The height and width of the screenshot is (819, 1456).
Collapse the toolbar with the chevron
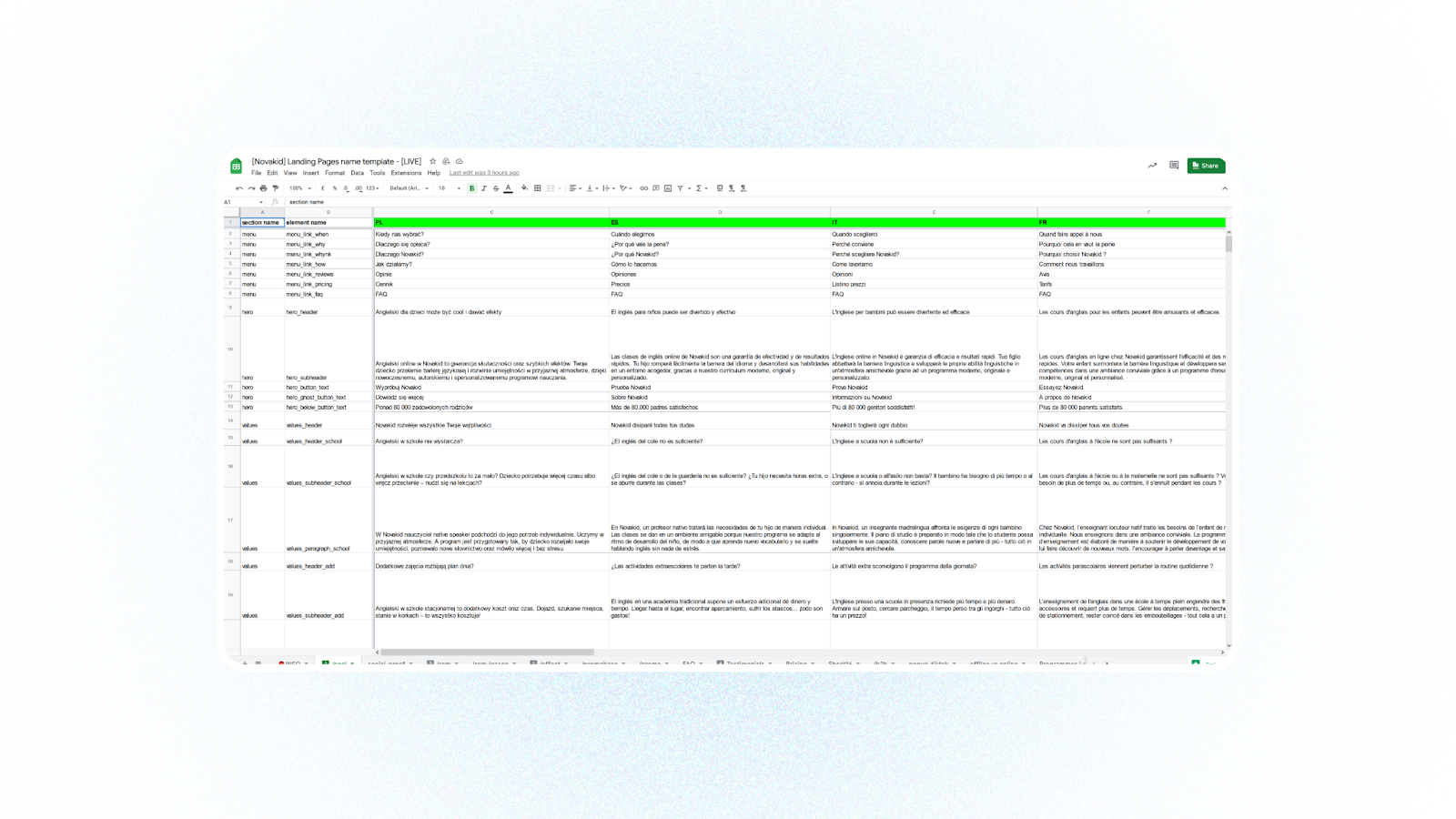pos(1225,188)
